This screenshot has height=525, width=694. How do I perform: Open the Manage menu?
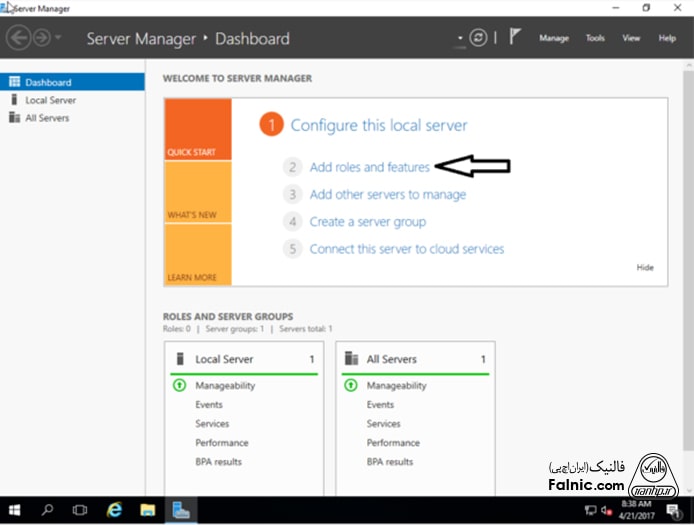(x=553, y=39)
